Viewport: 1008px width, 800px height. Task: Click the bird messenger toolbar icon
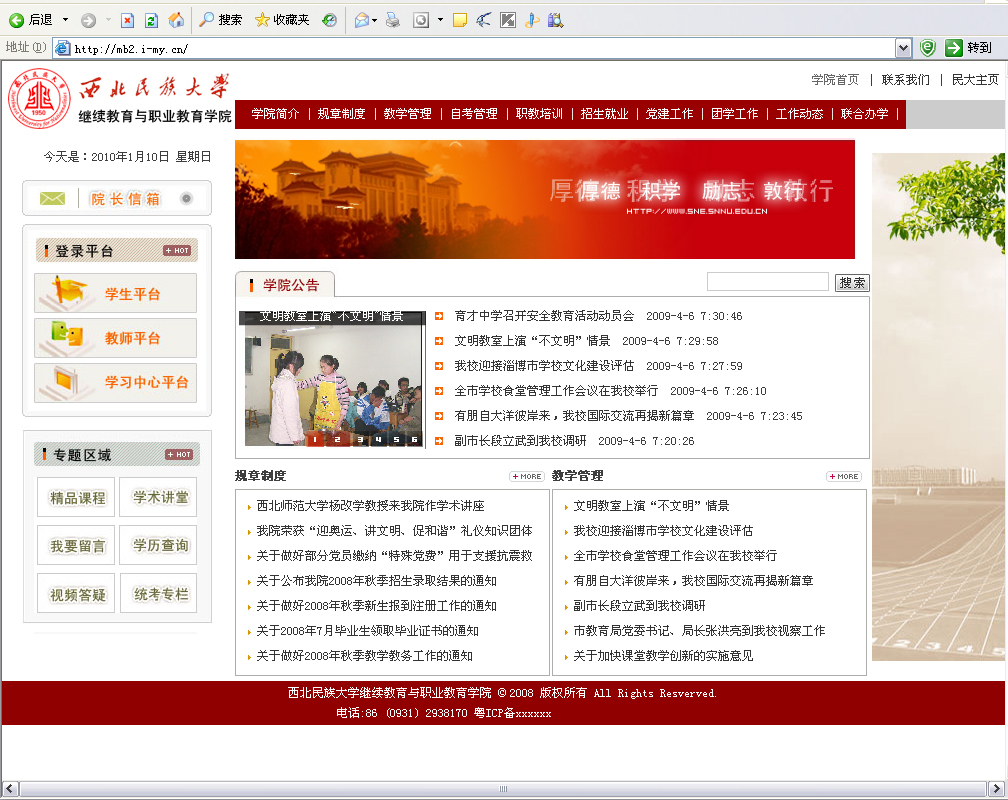(483, 21)
